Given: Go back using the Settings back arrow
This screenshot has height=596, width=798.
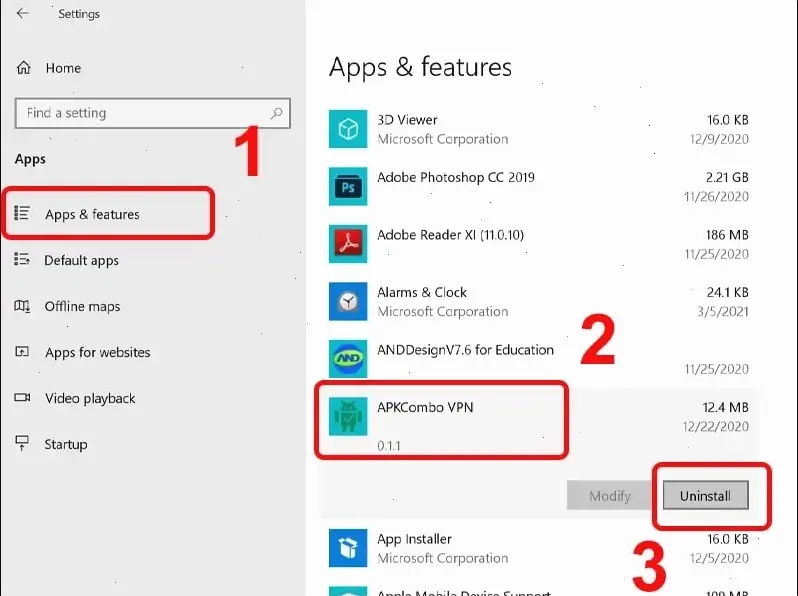Looking at the screenshot, I should [22, 13].
